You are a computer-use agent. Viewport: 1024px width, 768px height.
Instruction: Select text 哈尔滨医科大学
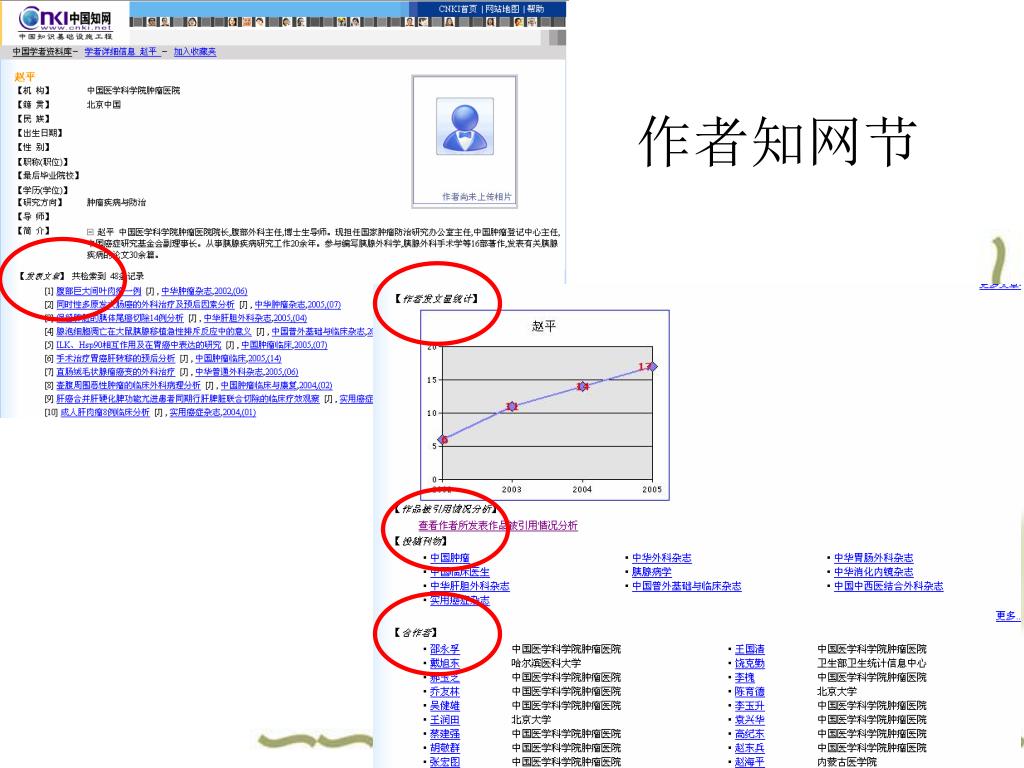tap(546, 663)
